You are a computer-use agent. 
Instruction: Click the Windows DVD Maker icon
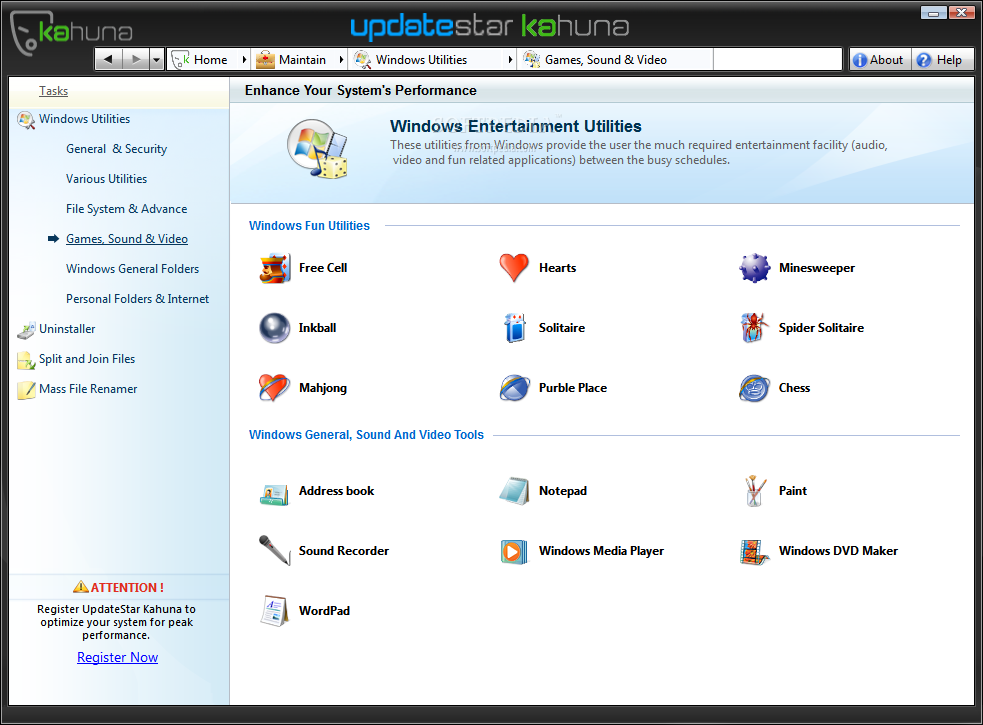point(754,552)
